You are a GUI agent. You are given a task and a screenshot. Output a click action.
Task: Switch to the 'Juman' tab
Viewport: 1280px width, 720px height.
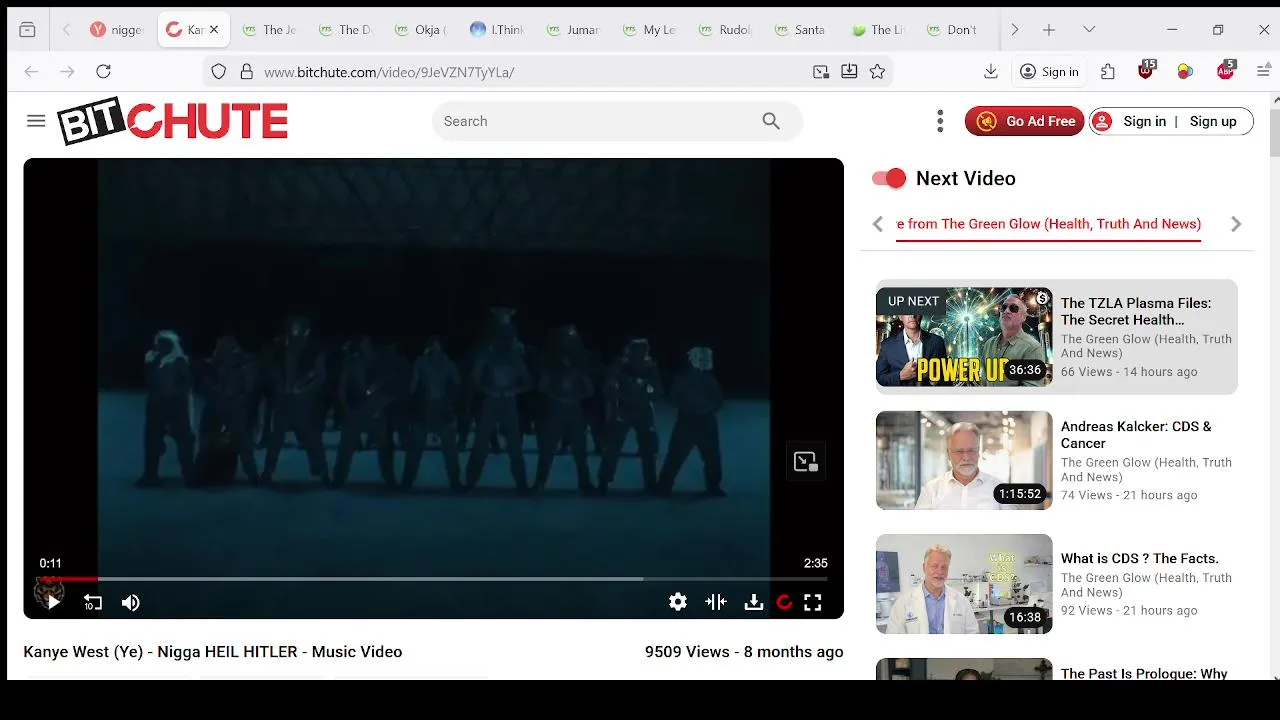tap(573, 30)
